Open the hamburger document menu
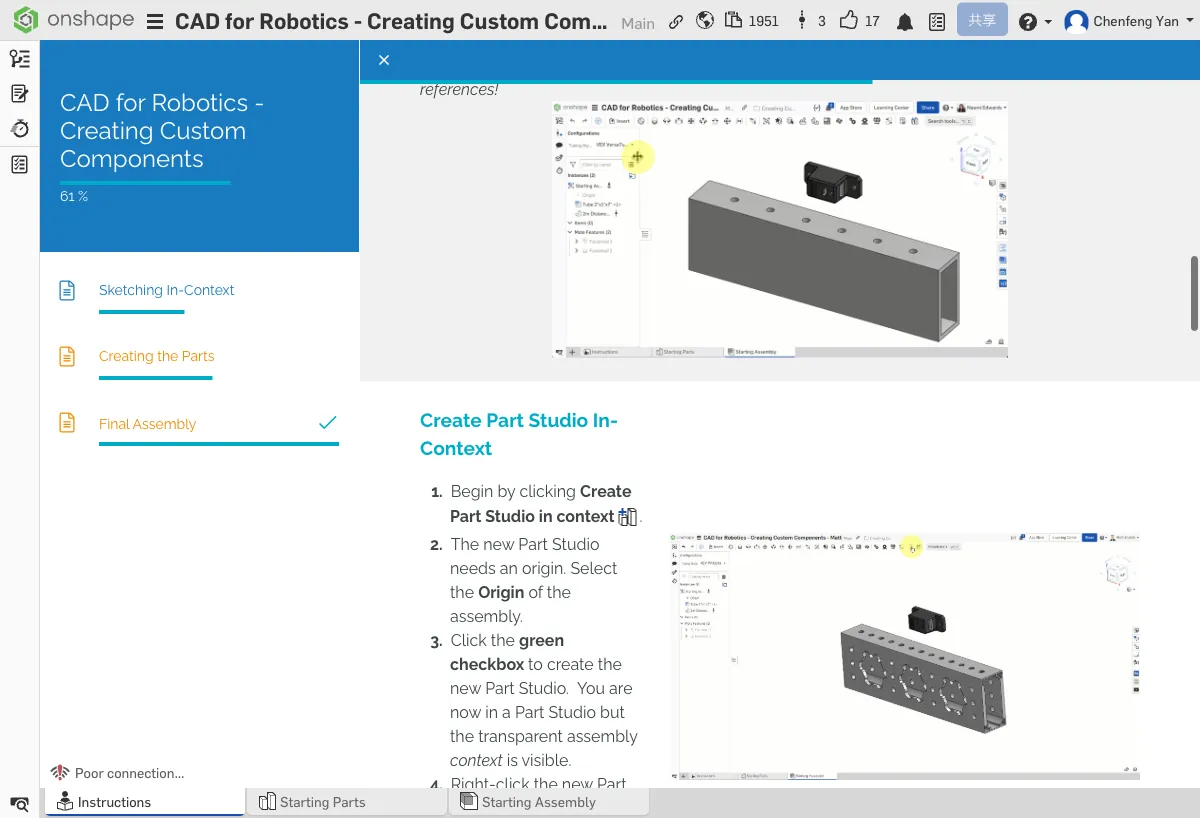Screen dimensions: 1200x818 coord(155,22)
